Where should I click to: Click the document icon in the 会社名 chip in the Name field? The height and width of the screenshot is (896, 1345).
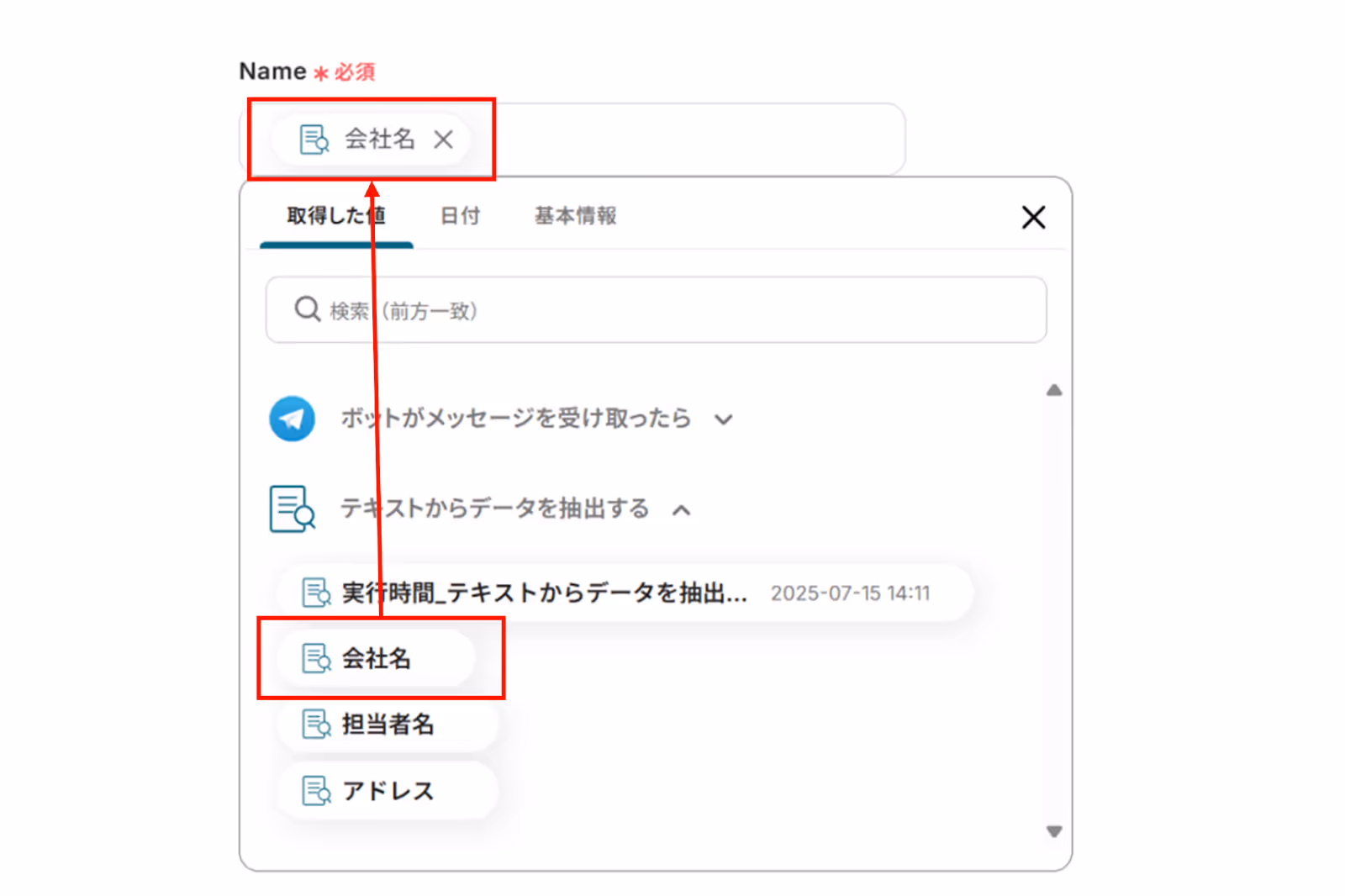pyautogui.click(x=314, y=140)
